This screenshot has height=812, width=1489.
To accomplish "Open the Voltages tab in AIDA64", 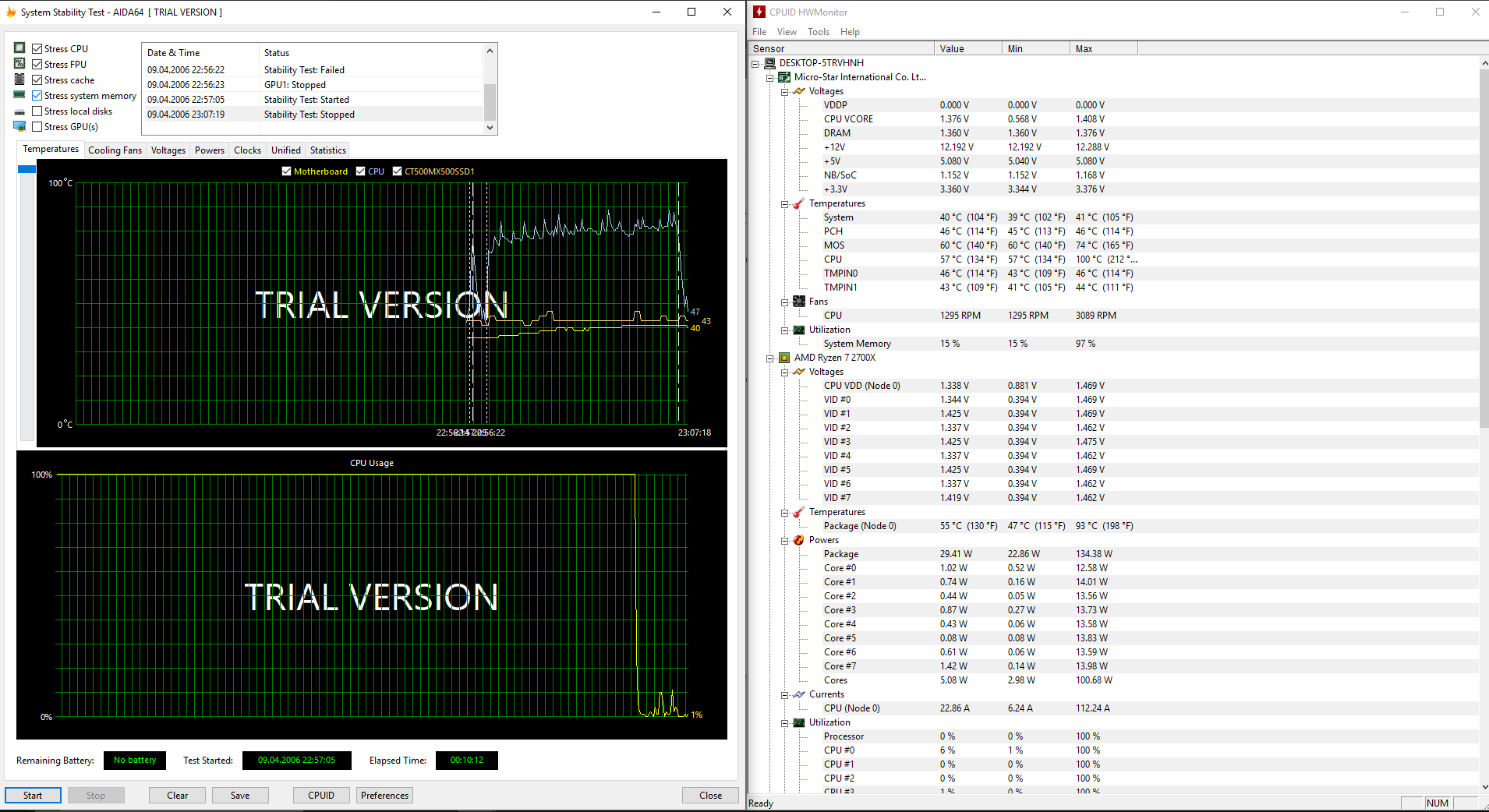I will coord(168,150).
